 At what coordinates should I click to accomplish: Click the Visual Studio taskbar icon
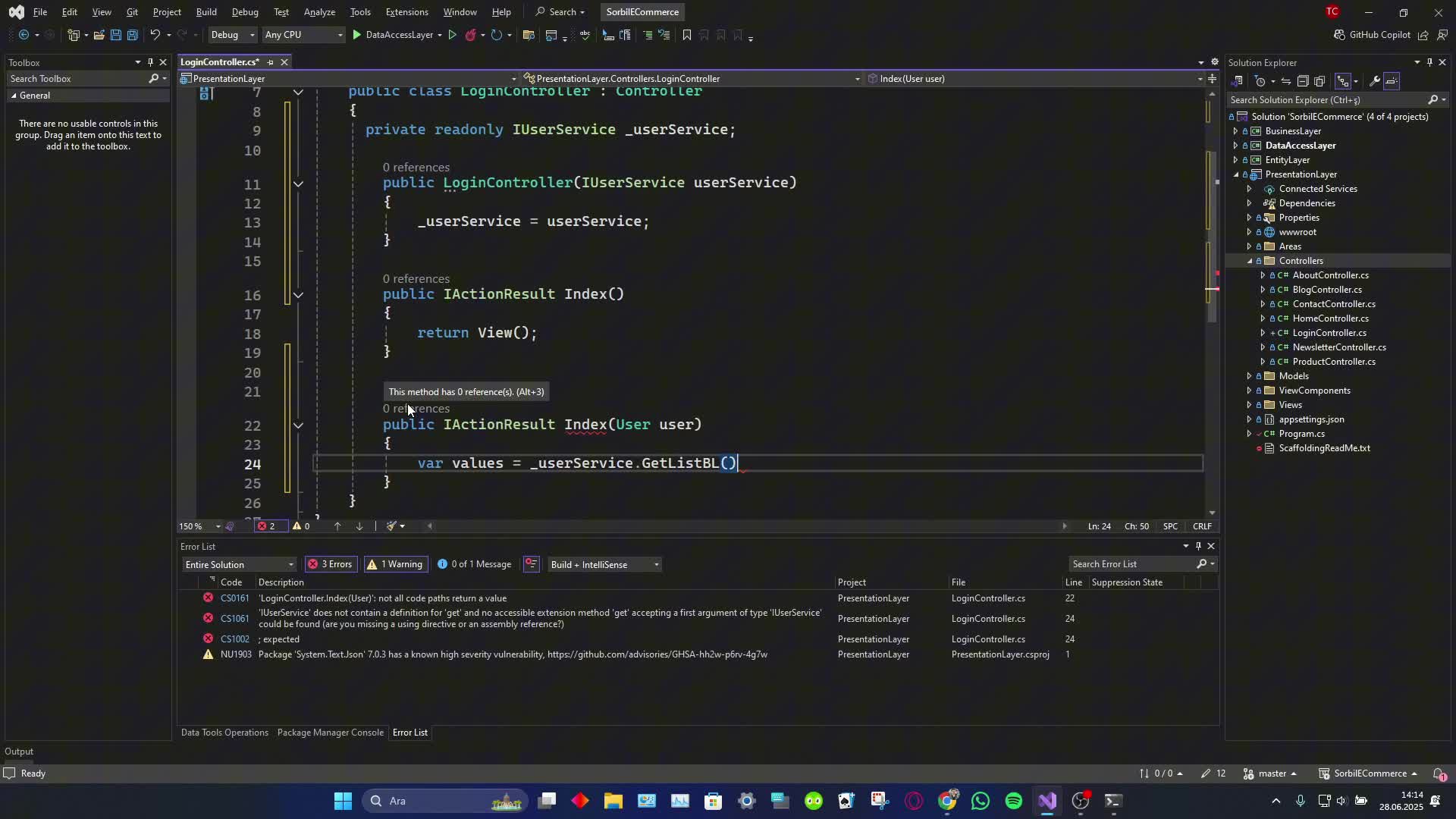pos(1047,801)
